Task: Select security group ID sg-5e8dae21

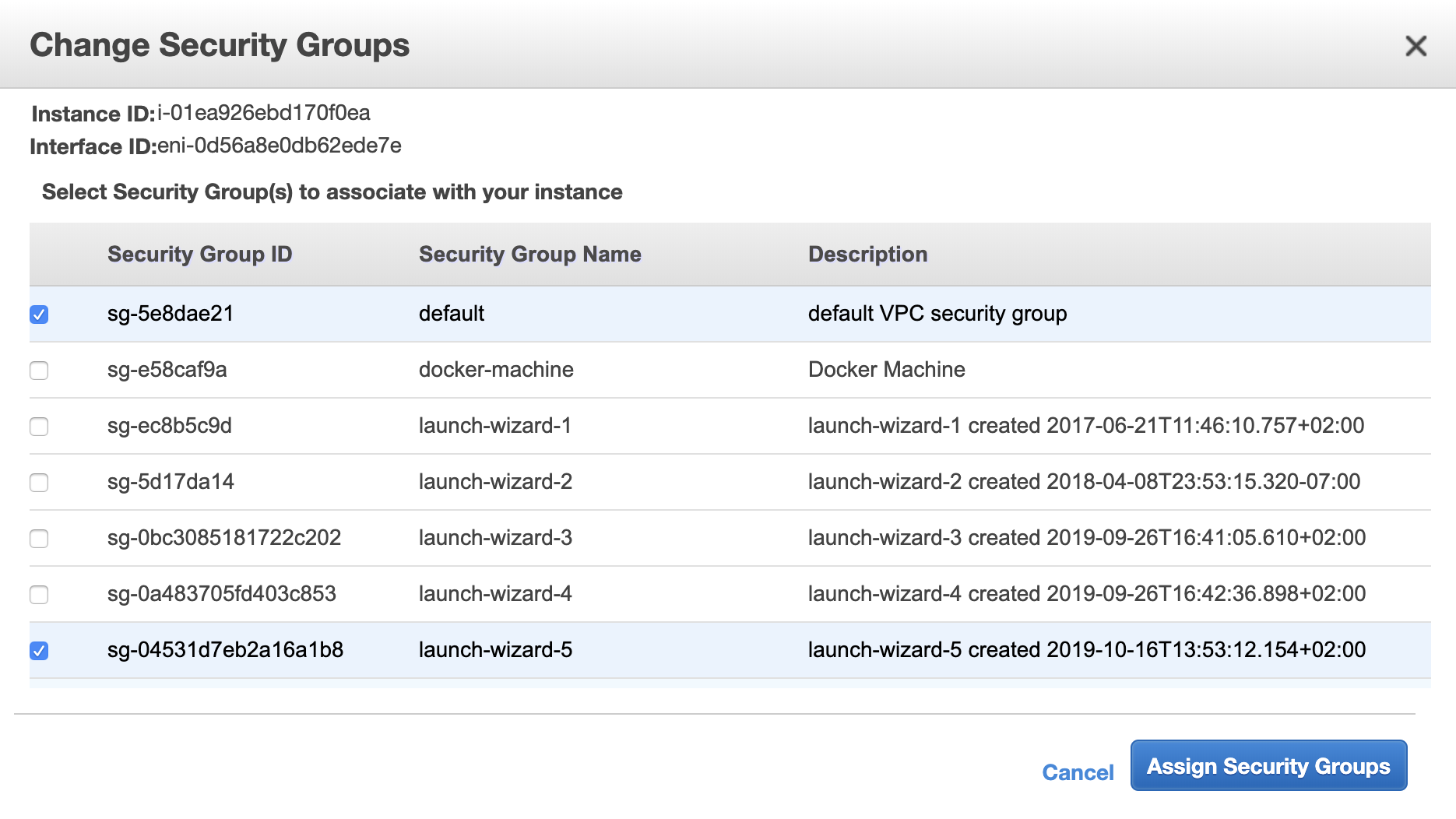Action: [x=171, y=314]
